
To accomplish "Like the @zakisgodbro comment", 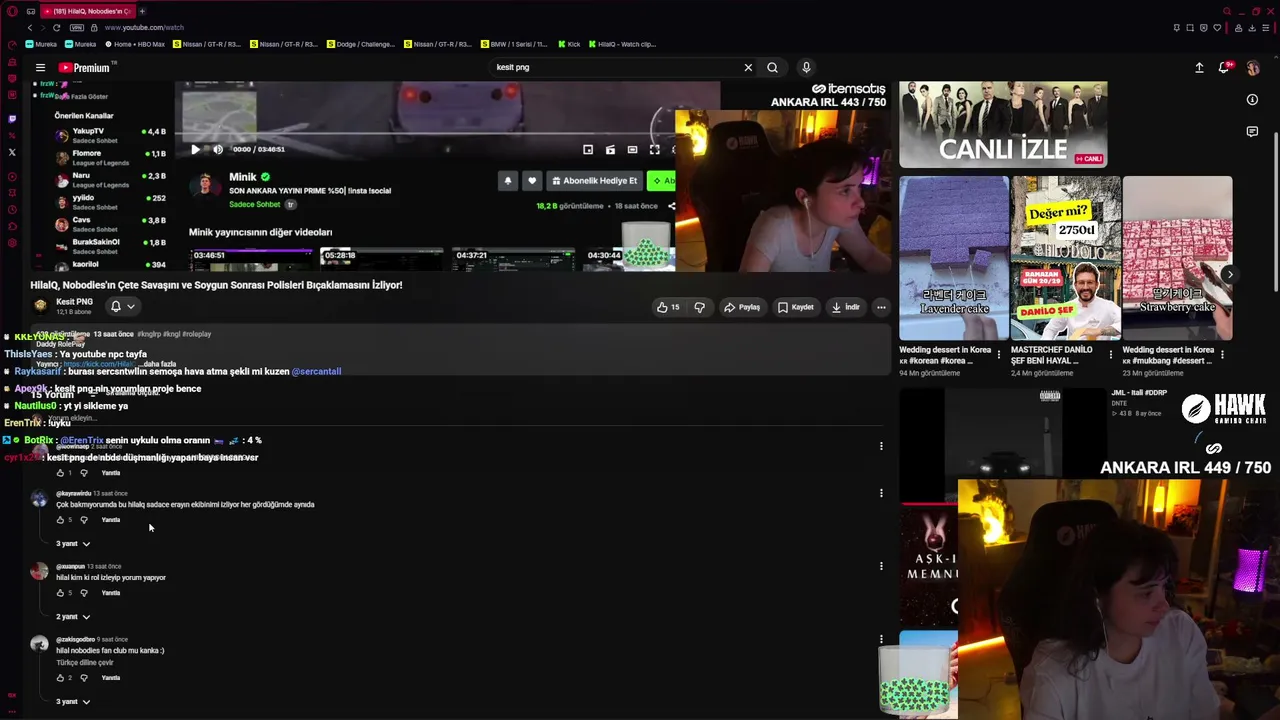I will 60,678.
